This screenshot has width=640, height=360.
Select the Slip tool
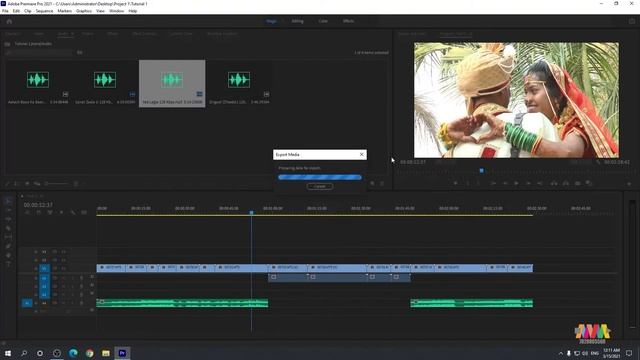pyautogui.click(x=8, y=237)
